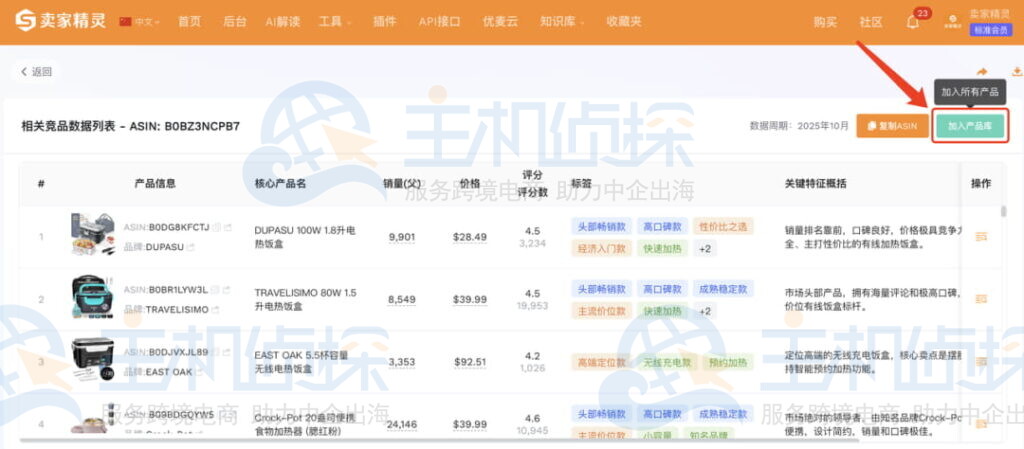Click the operation icon in EAST OAK row
Image resolution: width=1024 pixels, height=449 pixels.
coord(981,362)
